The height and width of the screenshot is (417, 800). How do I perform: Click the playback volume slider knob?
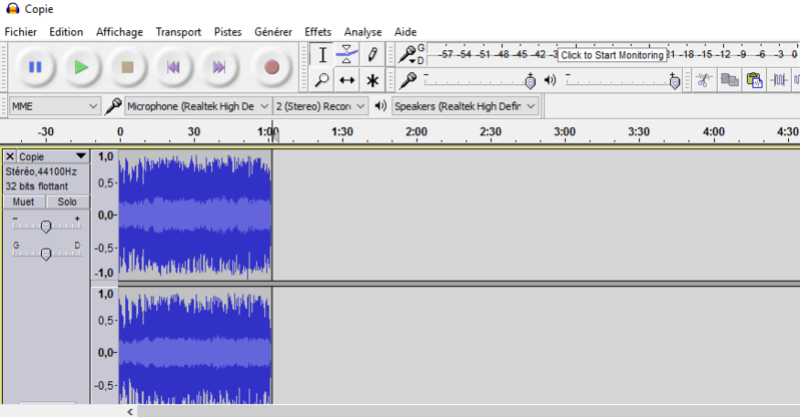coord(674,81)
